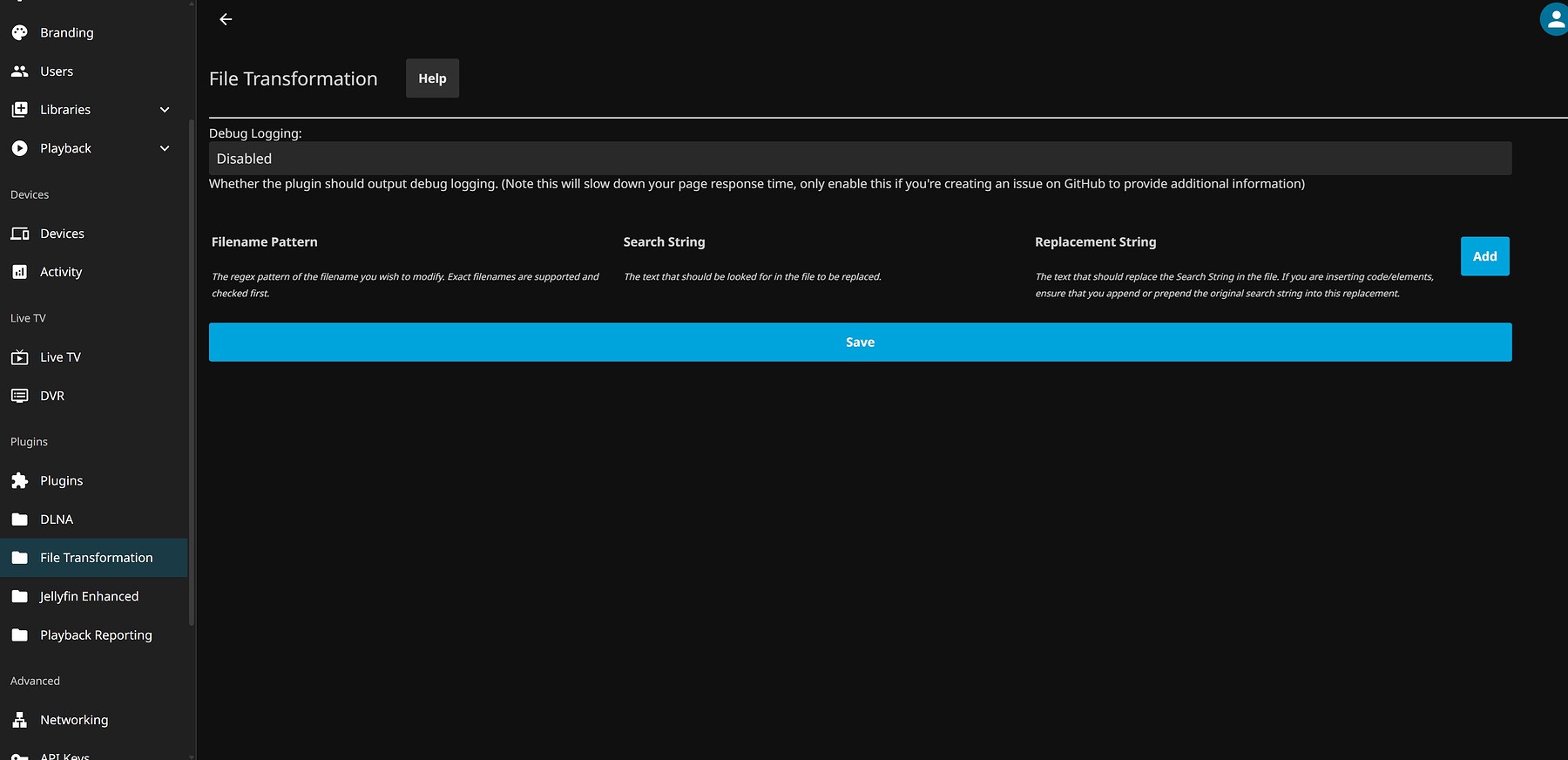Image resolution: width=1568 pixels, height=760 pixels.
Task: Click the Plugins puzzle-piece icon
Action: (x=19, y=480)
